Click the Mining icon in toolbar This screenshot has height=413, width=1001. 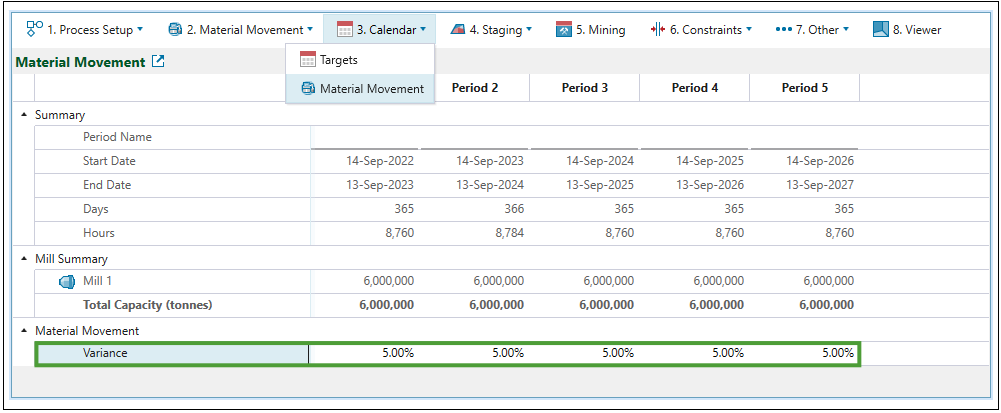[x=564, y=29]
